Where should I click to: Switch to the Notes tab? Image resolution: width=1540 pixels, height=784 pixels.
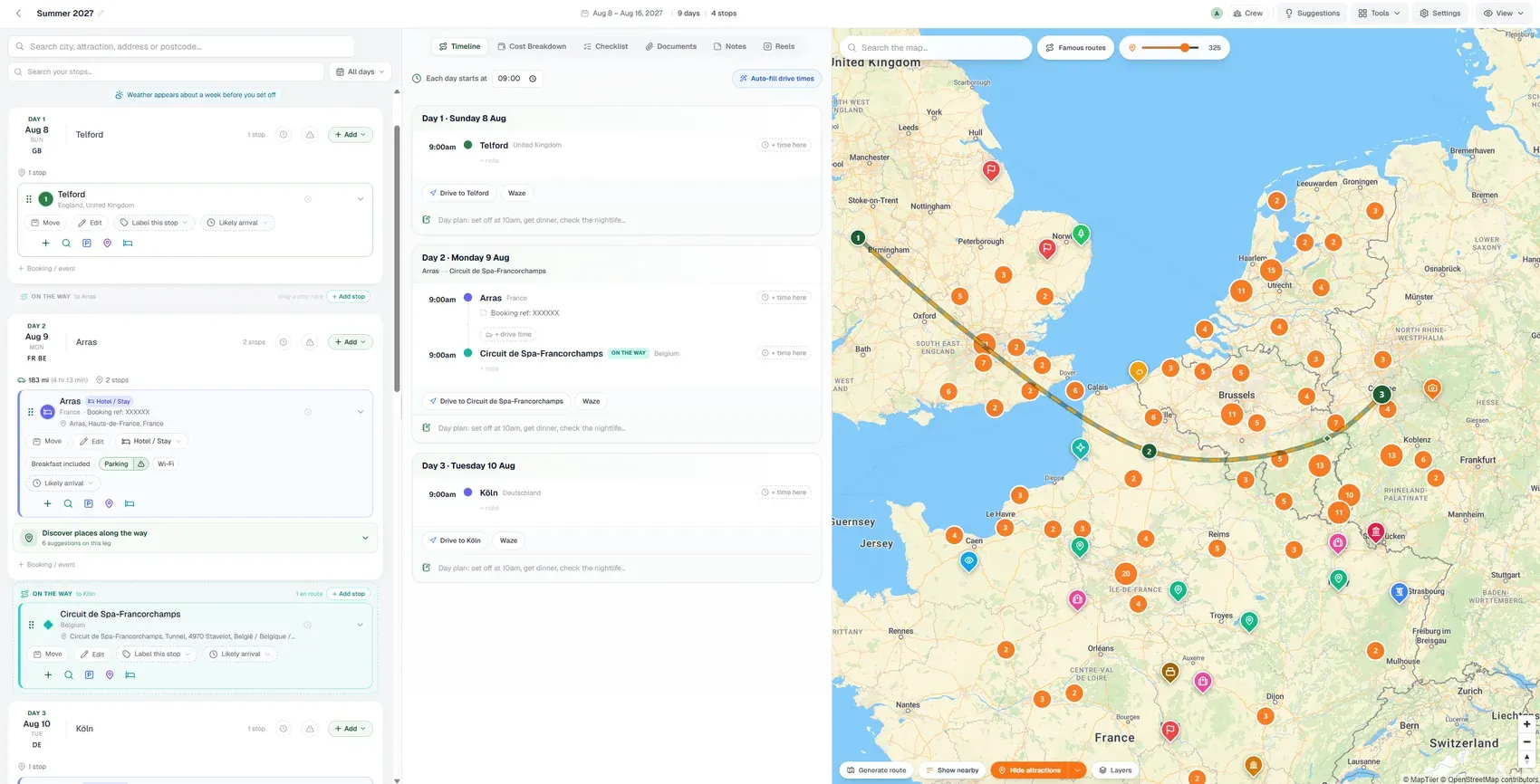click(730, 46)
